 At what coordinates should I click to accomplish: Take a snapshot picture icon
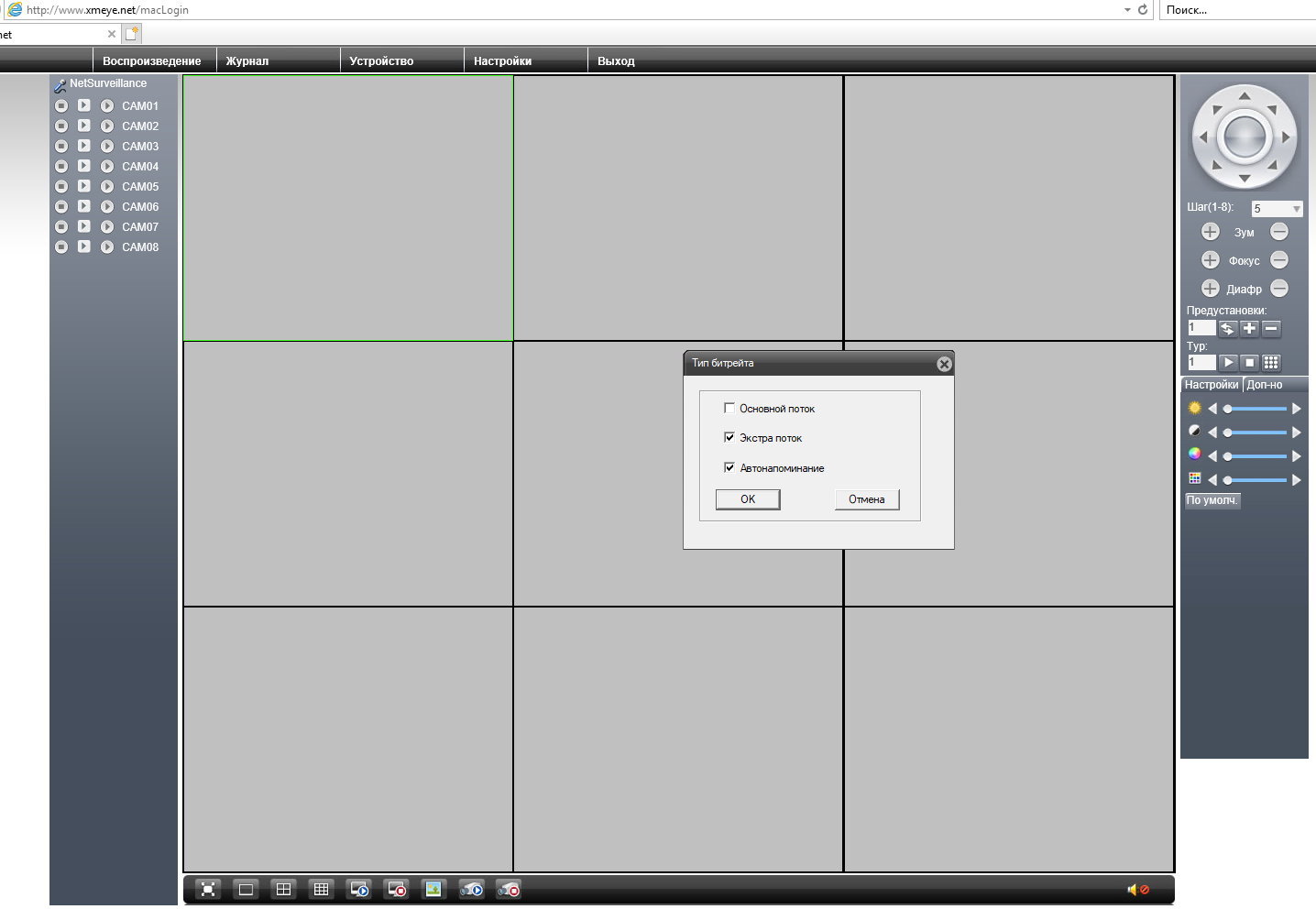point(433,889)
